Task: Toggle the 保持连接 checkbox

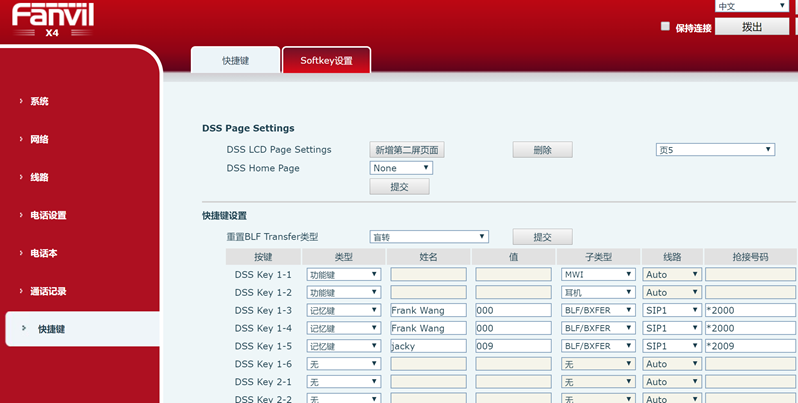Action: 666,27
